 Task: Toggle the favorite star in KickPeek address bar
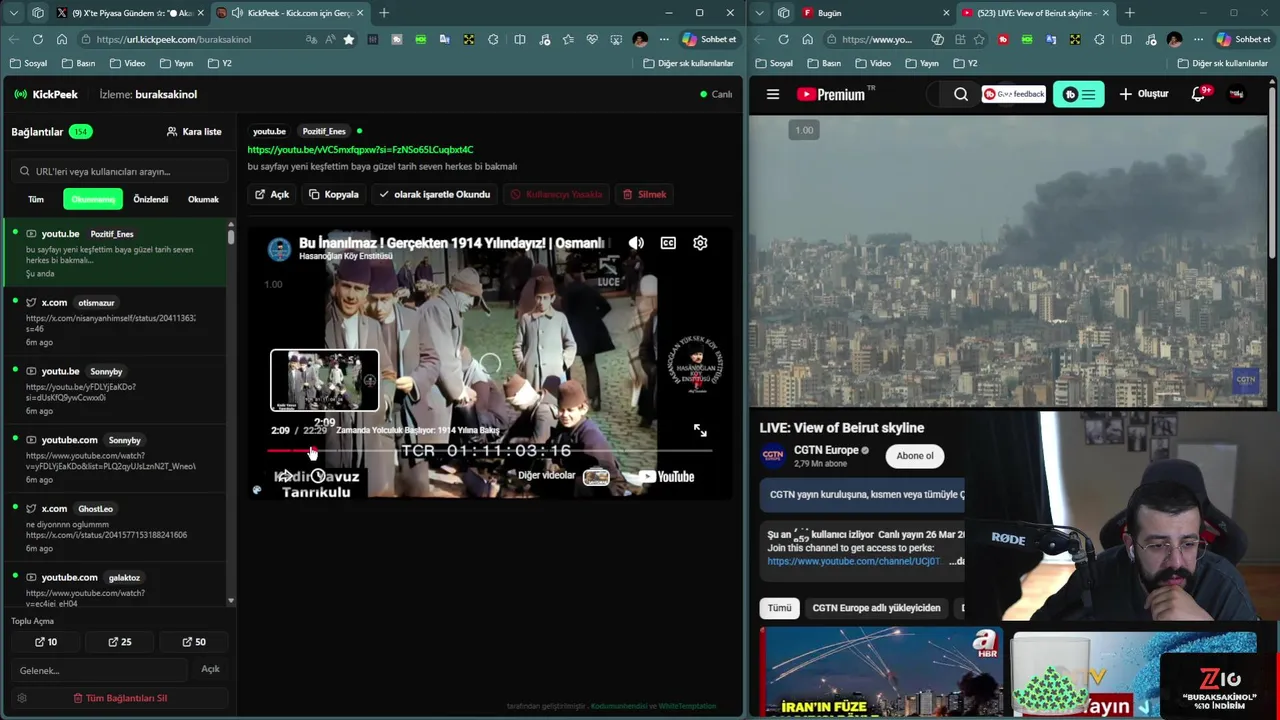click(x=348, y=39)
